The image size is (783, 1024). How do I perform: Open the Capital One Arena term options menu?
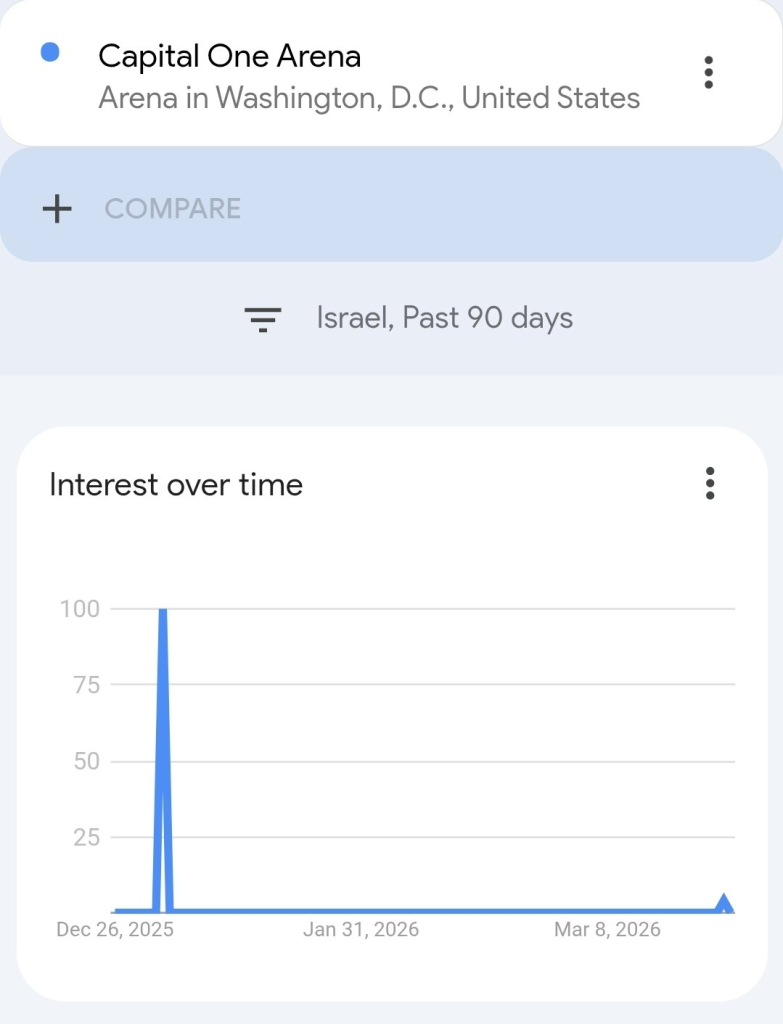pos(708,73)
